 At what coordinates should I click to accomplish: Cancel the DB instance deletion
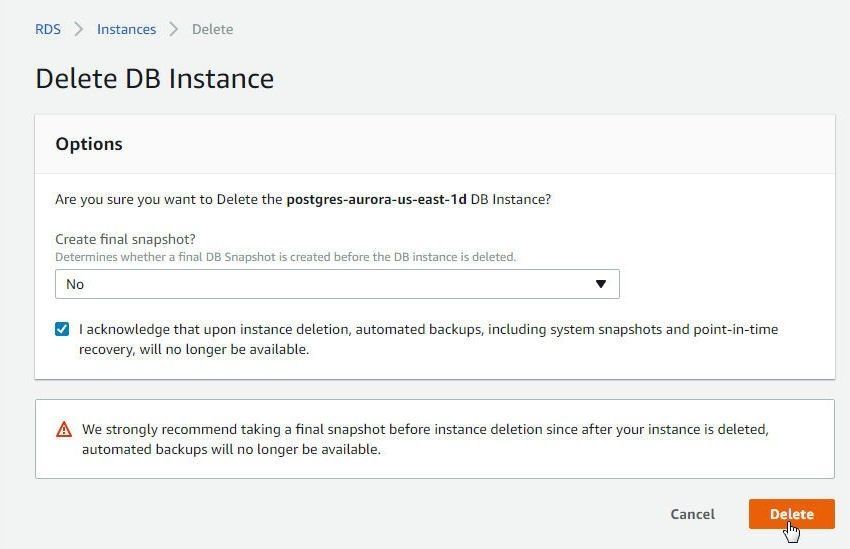[692, 514]
